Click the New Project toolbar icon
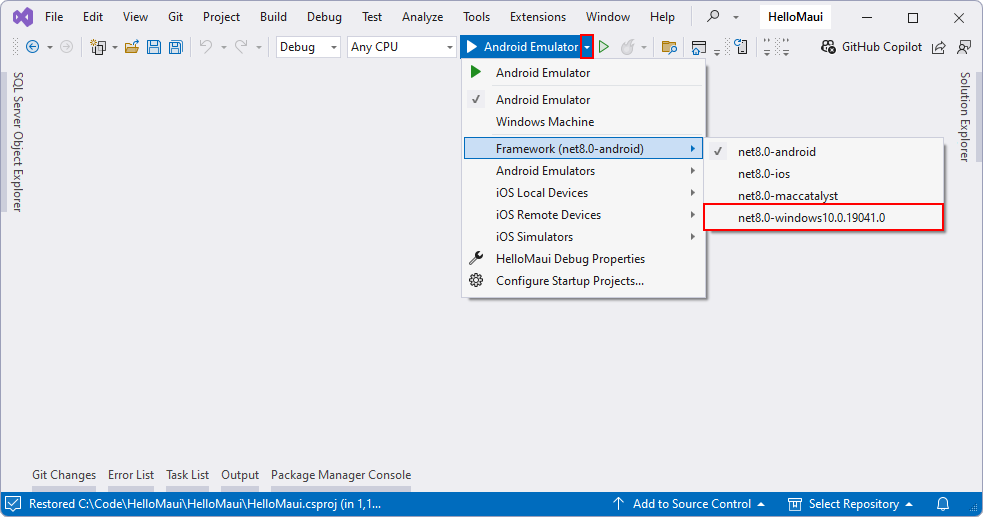Image resolution: width=983 pixels, height=517 pixels. pyautogui.click(x=98, y=47)
